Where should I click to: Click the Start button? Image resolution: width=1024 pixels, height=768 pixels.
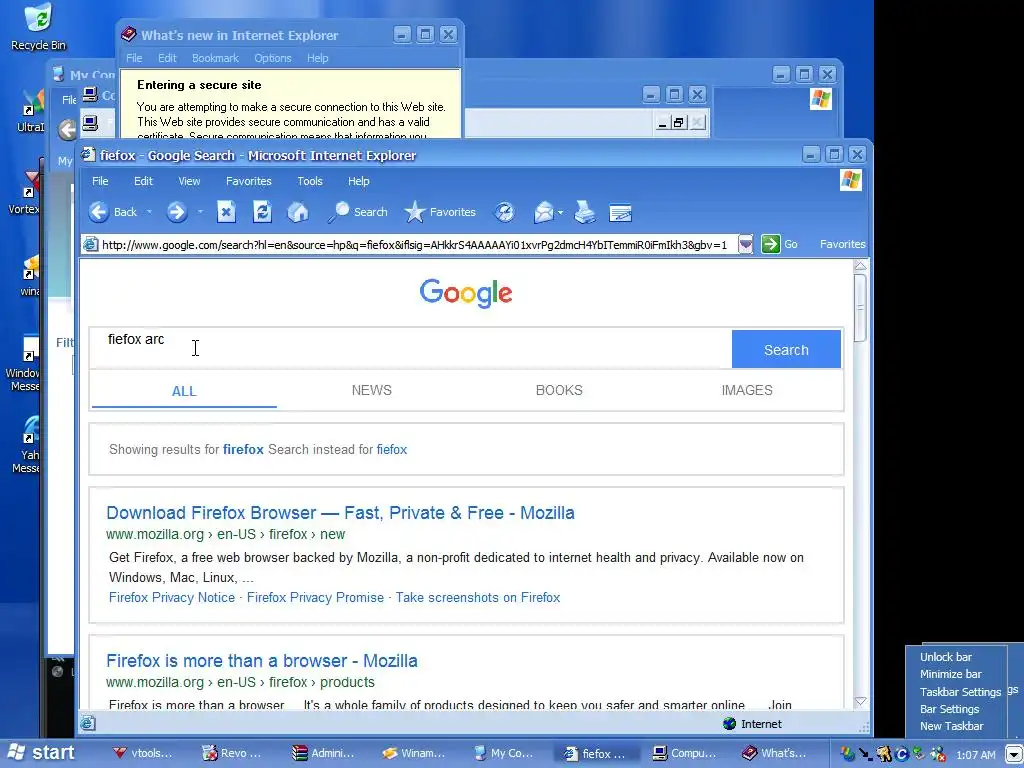[40, 752]
